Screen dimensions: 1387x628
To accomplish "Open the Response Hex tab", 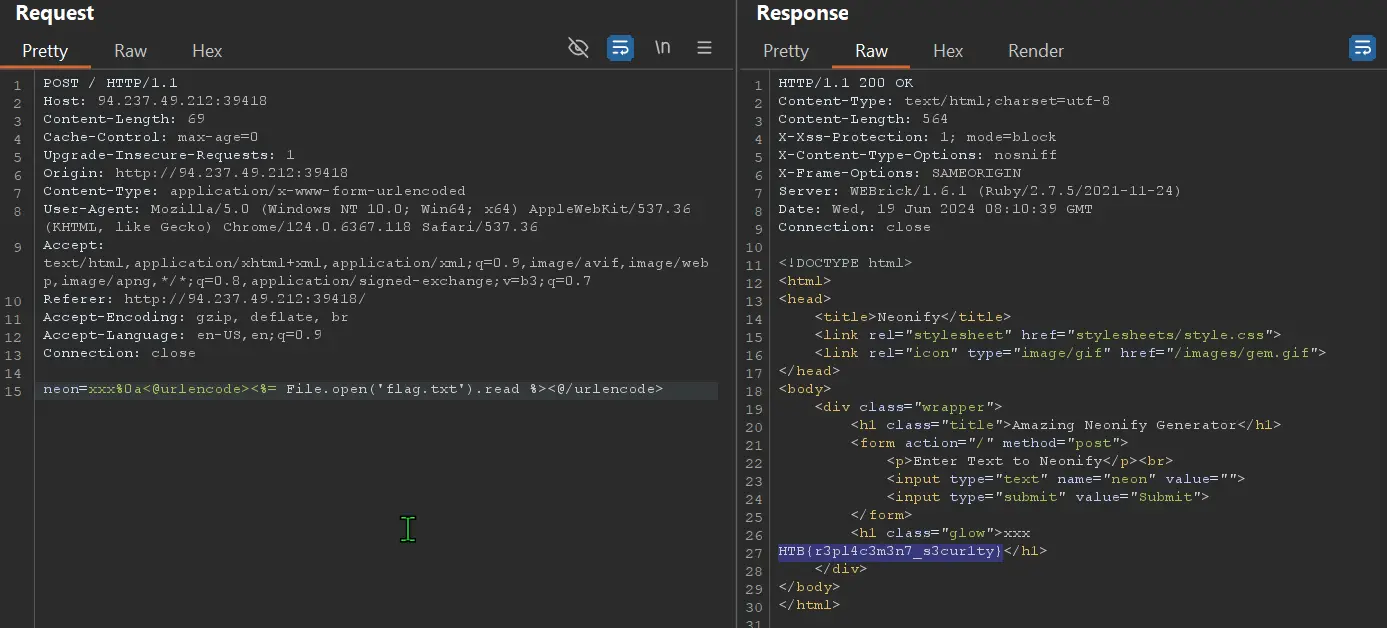I will tap(948, 51).
